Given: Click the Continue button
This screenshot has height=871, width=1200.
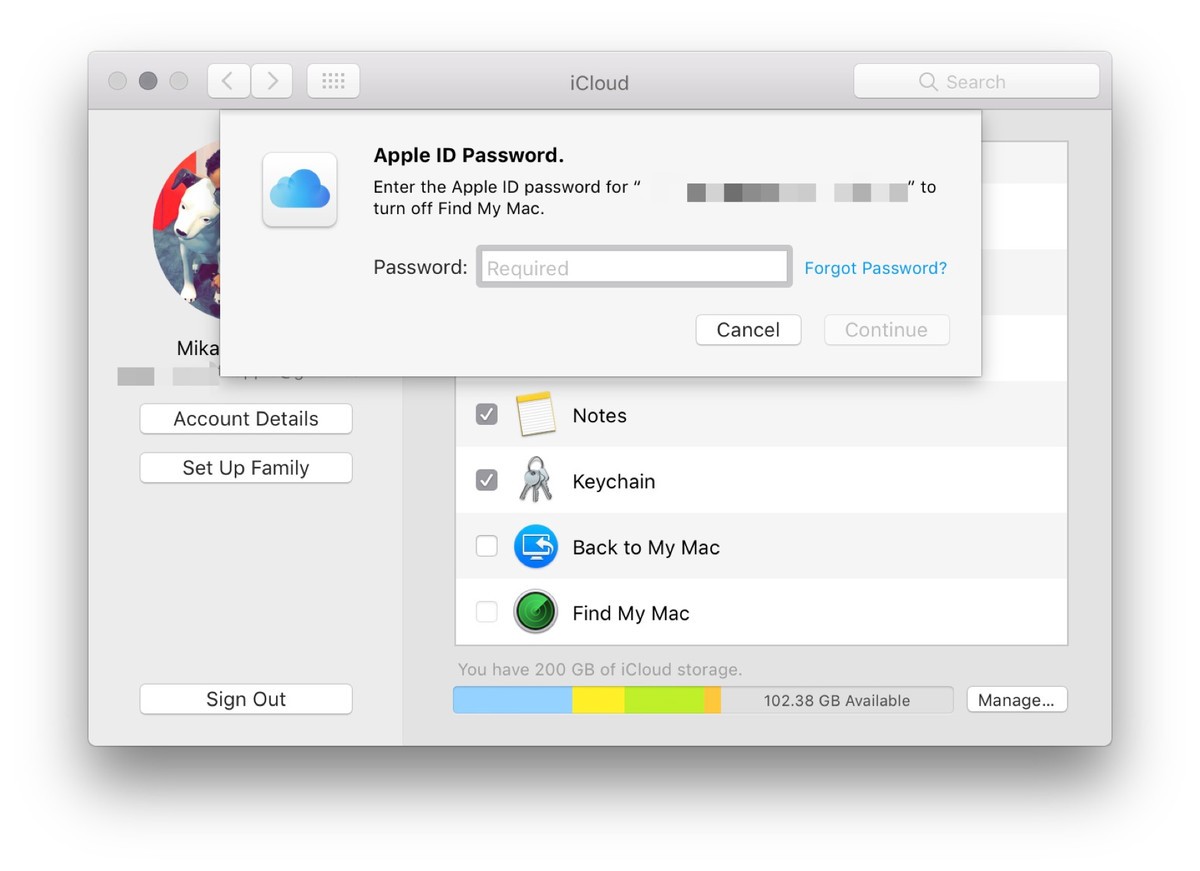Looking at the screenshot, I should click(886, 330).
